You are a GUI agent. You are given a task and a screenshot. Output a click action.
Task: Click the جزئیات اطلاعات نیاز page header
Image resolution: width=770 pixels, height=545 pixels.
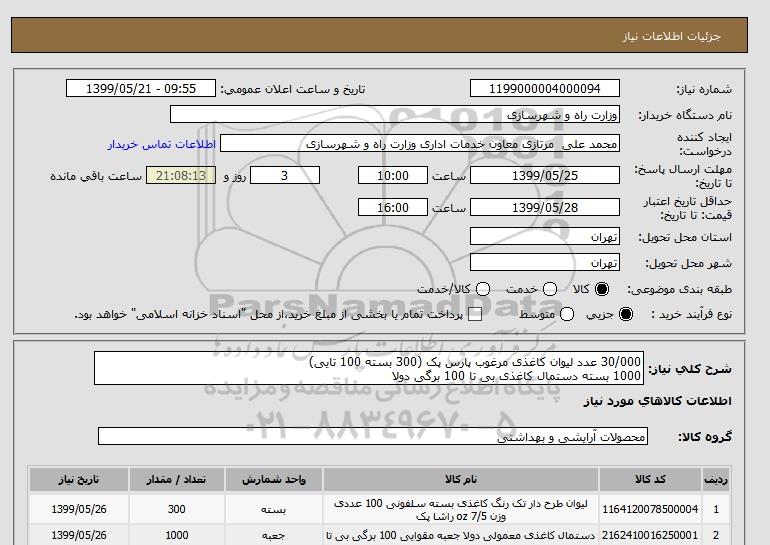(x=671, y=36)
